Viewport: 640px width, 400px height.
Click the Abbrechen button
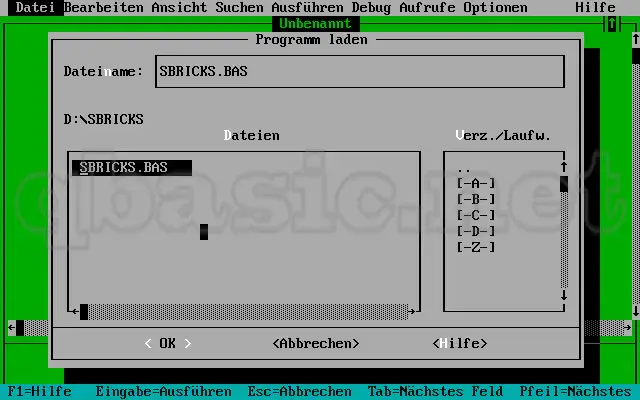316,343
